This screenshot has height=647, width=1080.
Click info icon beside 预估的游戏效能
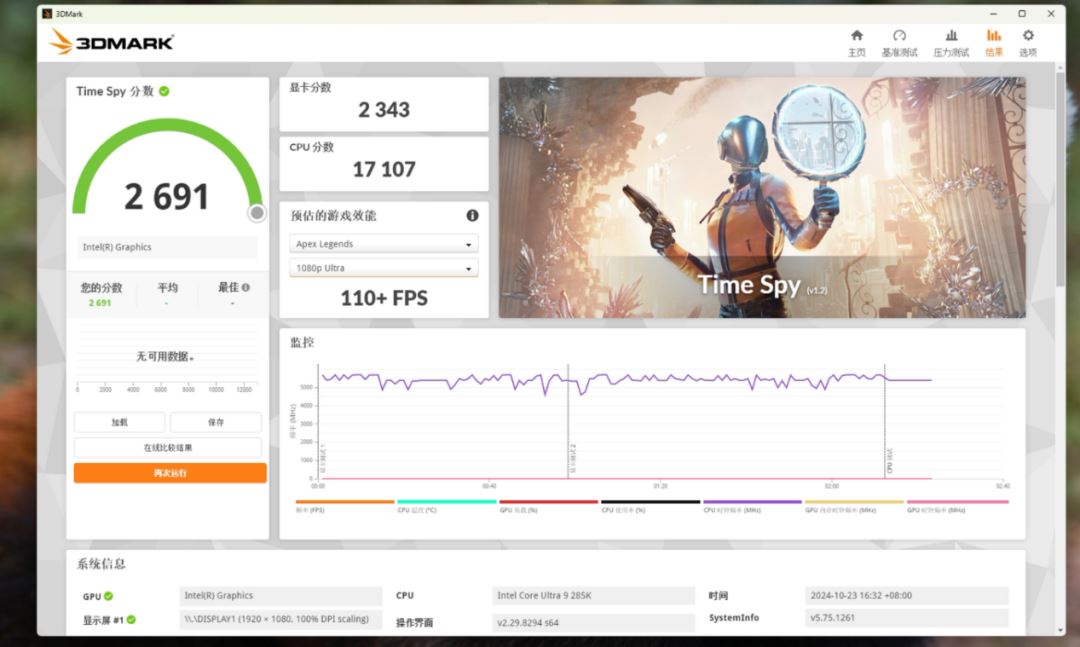click(x=472, y=215)
